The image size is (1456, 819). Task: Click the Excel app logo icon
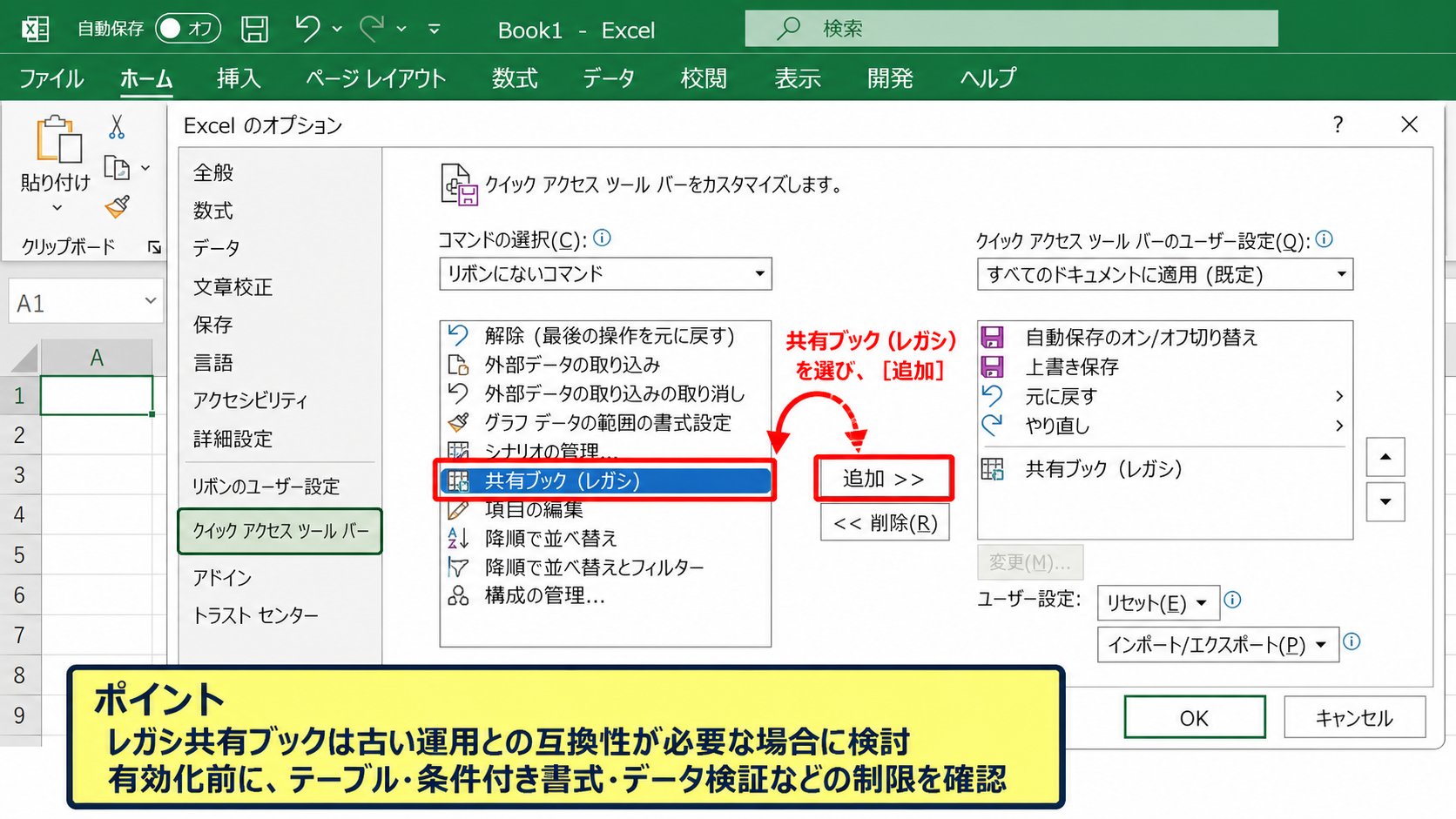point(35,29)
